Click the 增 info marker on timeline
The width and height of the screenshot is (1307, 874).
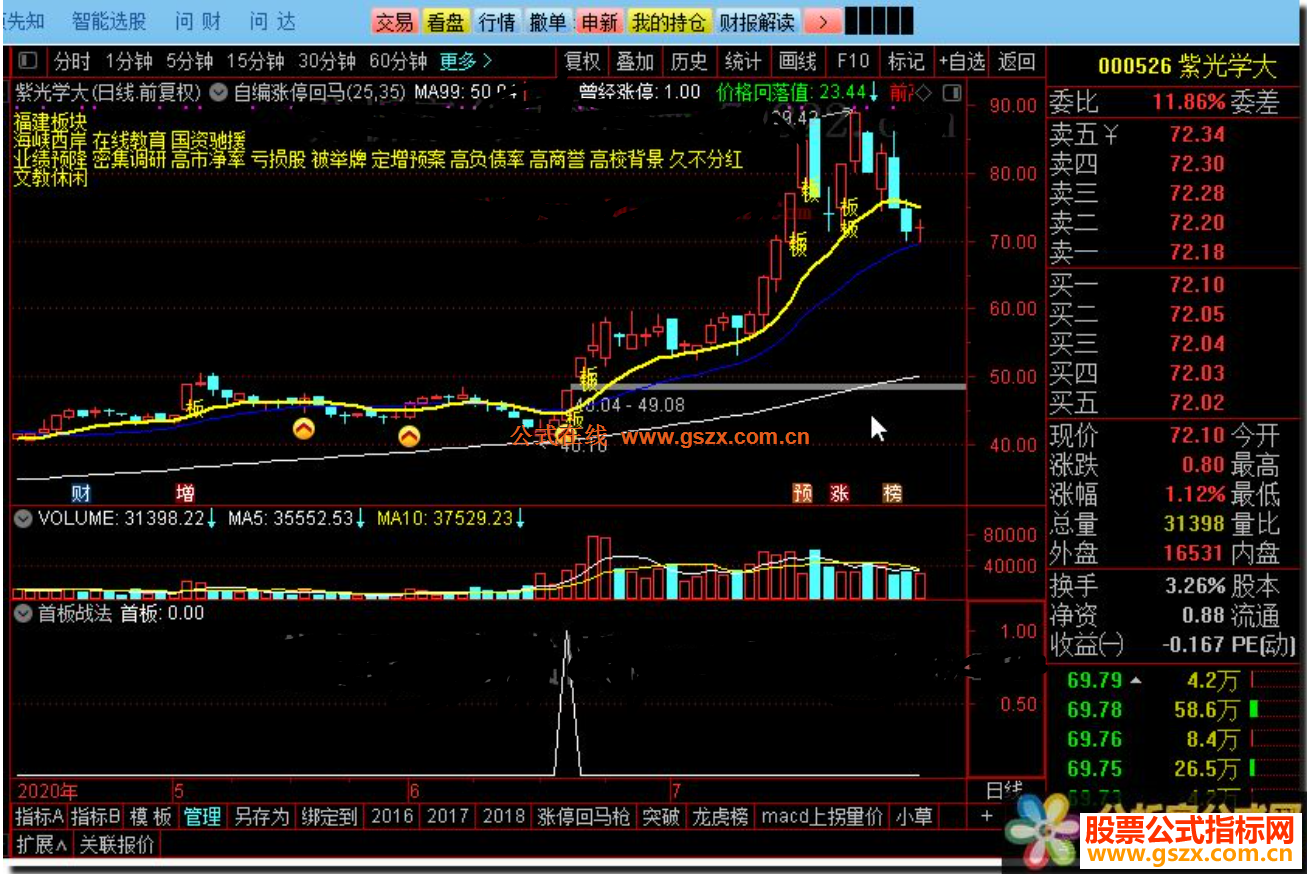click(185, 493)
